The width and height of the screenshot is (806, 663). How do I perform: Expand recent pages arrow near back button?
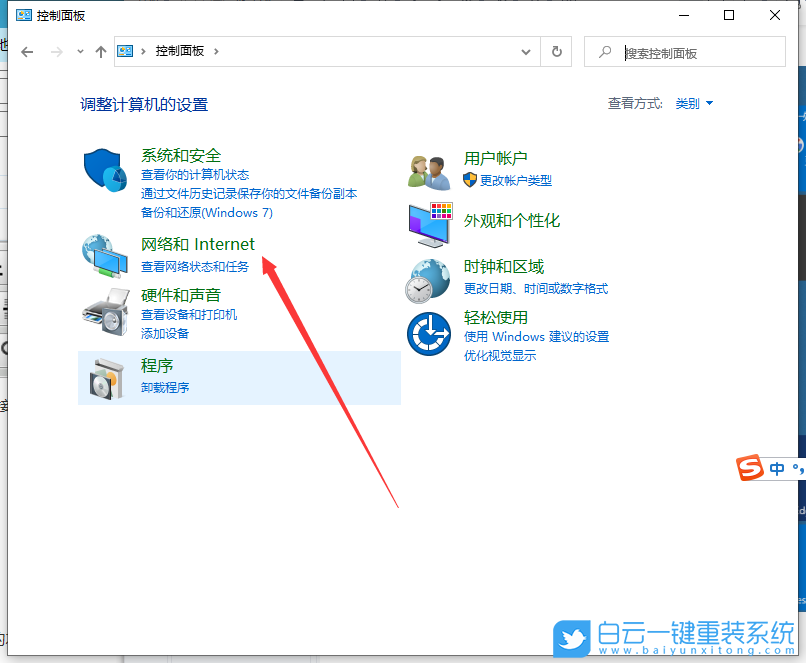pyautogui.click(x=79, y=51)
